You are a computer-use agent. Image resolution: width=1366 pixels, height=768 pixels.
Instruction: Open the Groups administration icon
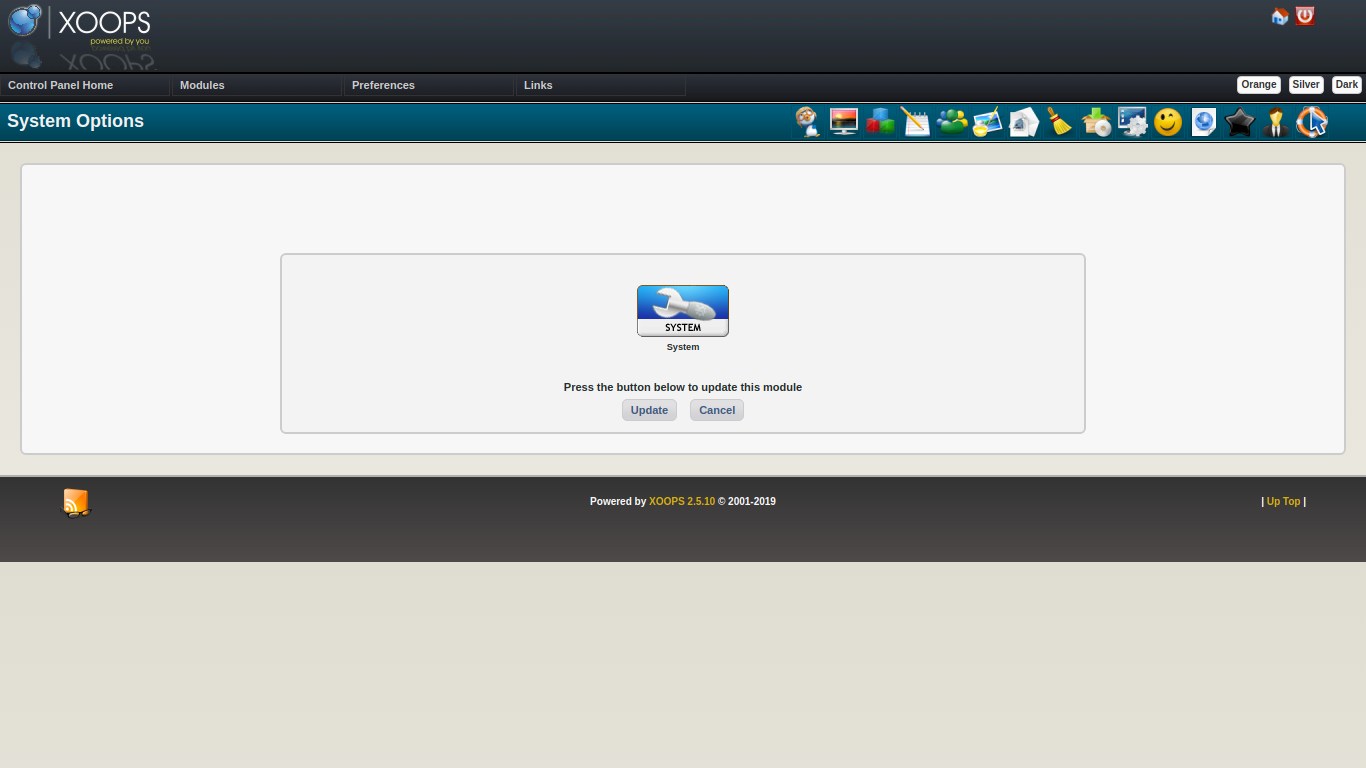point(952,122)
